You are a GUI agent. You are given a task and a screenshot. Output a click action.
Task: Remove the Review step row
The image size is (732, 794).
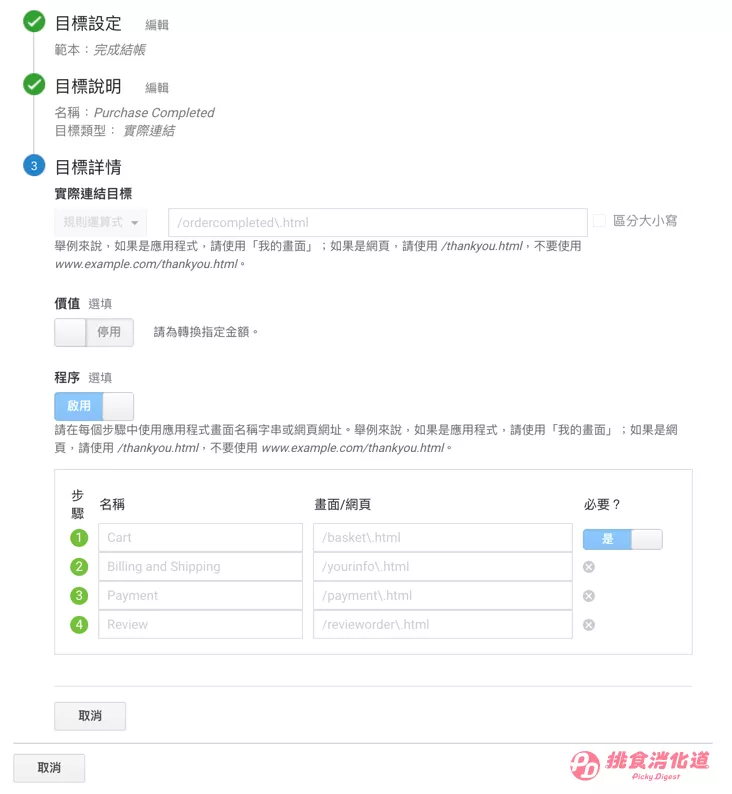tap(588, 624)
